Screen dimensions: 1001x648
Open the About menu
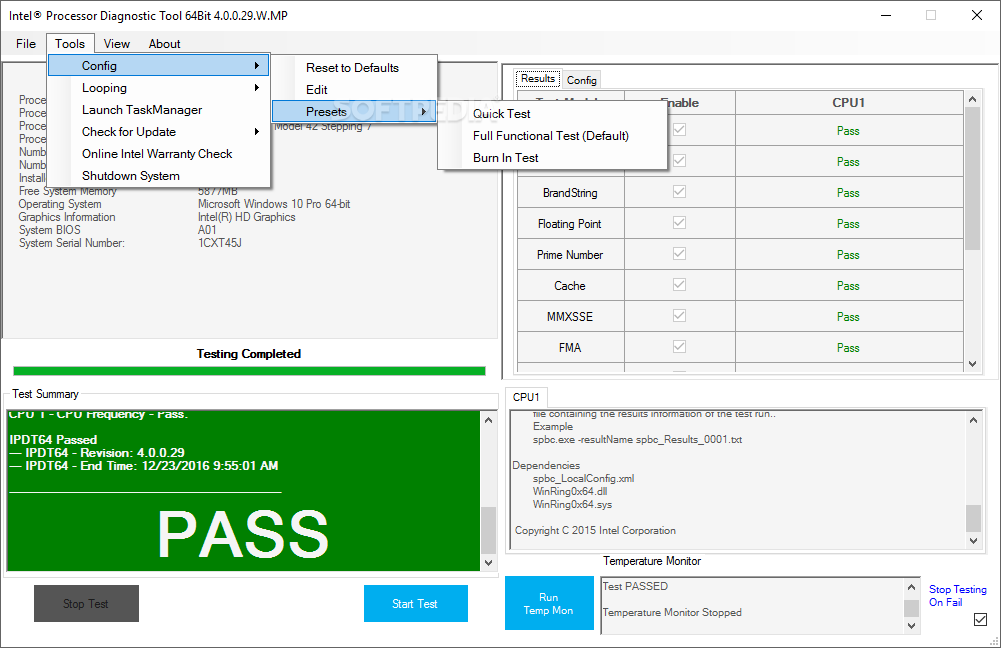[x=165, y=43]
